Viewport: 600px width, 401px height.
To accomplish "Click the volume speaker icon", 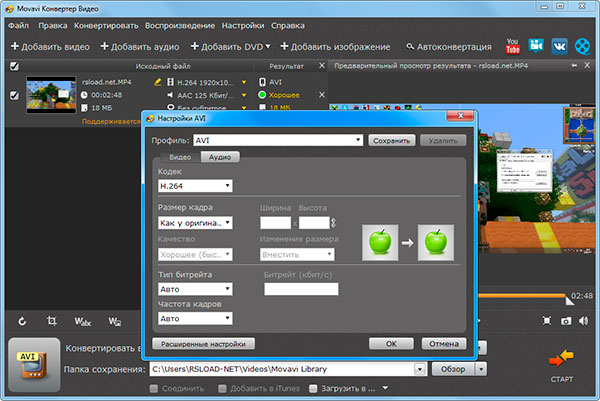I will [x=584, y=321].
